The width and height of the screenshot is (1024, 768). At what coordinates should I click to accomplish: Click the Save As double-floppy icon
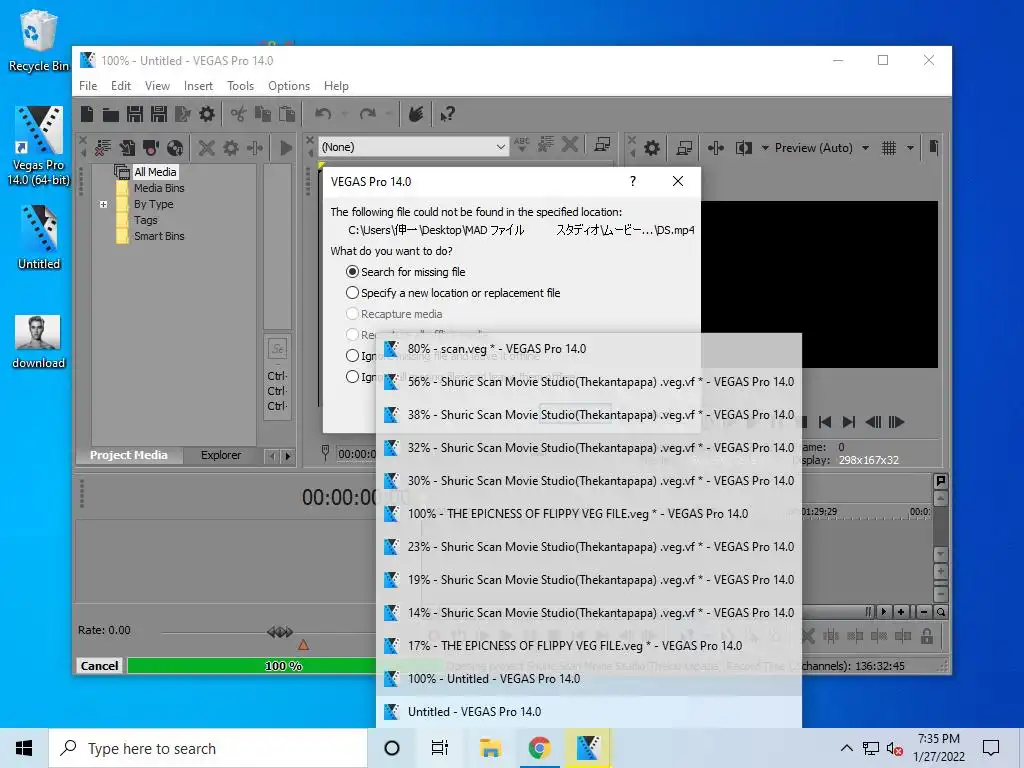pos(159,114)
